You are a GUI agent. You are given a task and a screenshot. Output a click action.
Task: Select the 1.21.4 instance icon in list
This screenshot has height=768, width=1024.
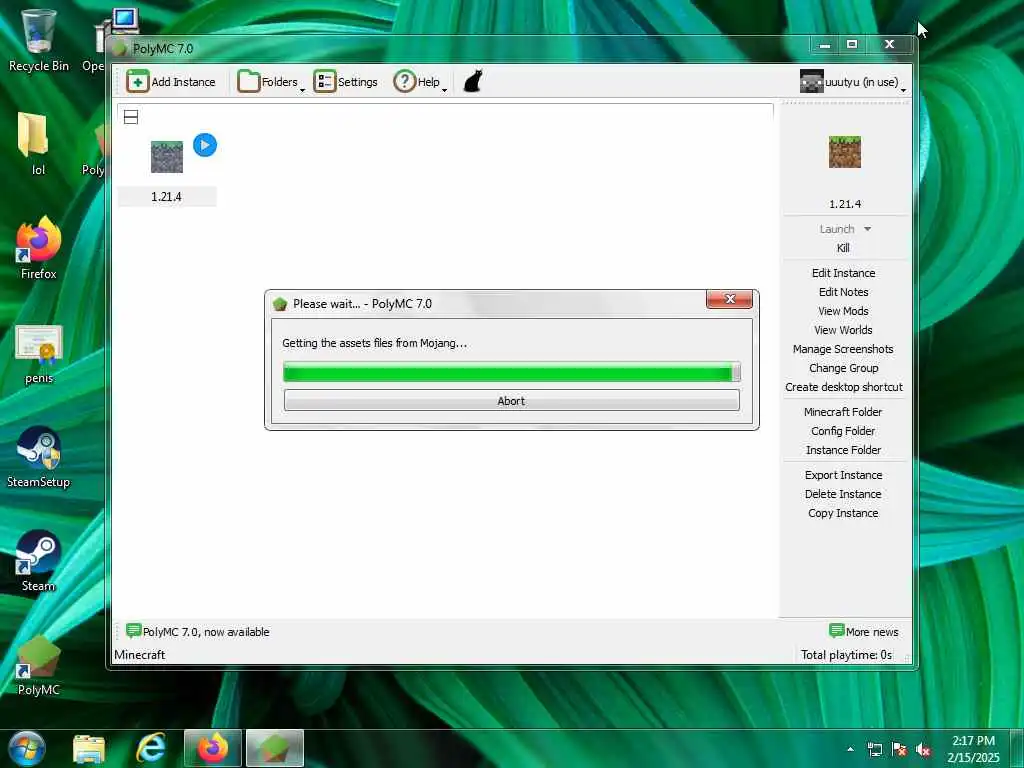167,157
